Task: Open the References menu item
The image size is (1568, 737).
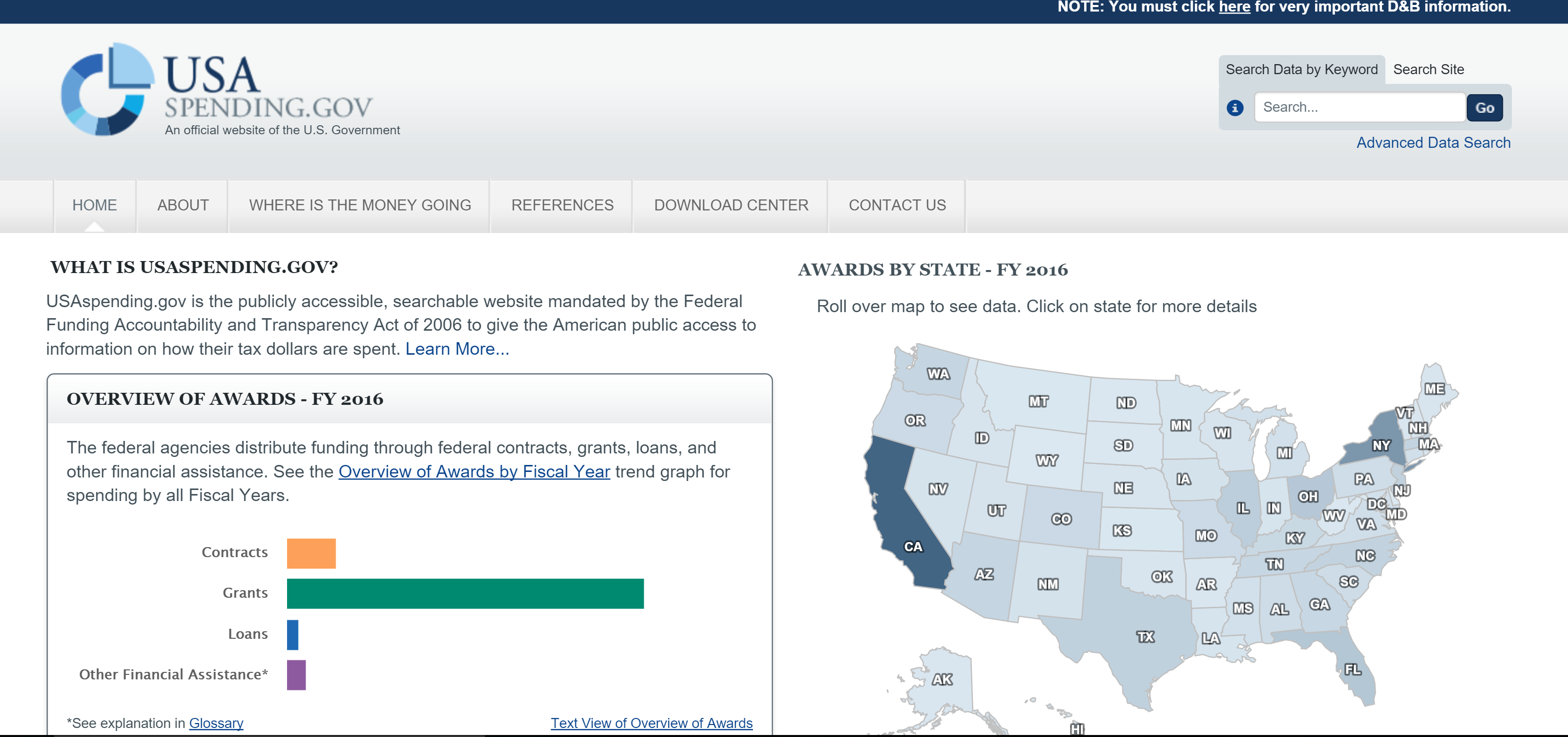Action: point(562,205)
